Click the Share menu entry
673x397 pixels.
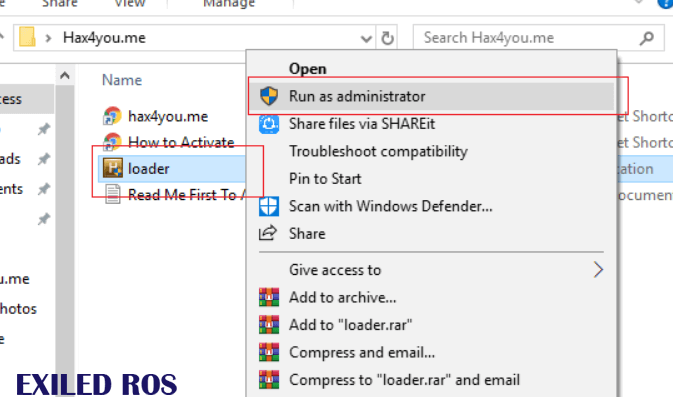point(307,234)
